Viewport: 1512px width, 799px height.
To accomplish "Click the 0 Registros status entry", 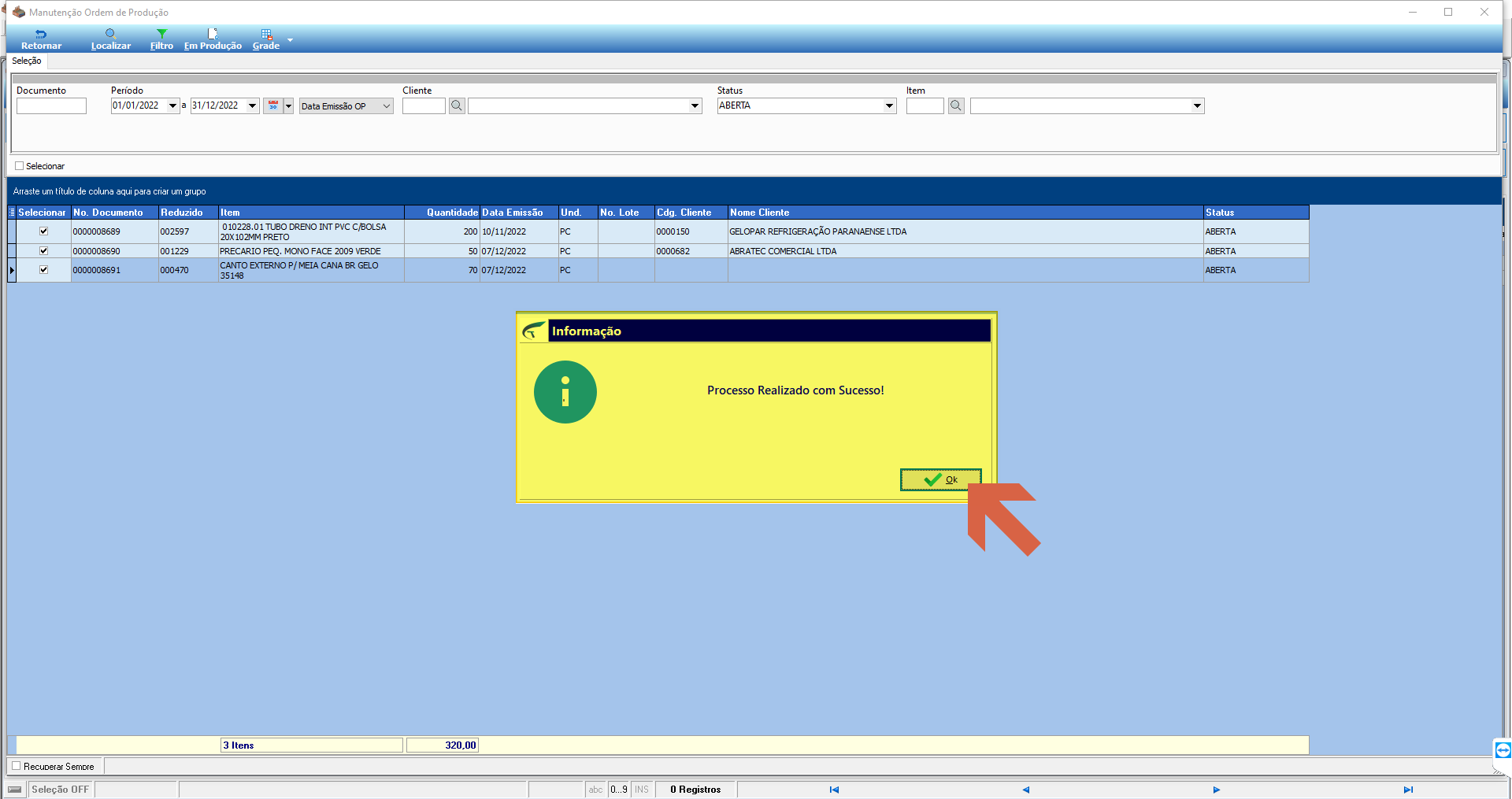I will [695, 790].
